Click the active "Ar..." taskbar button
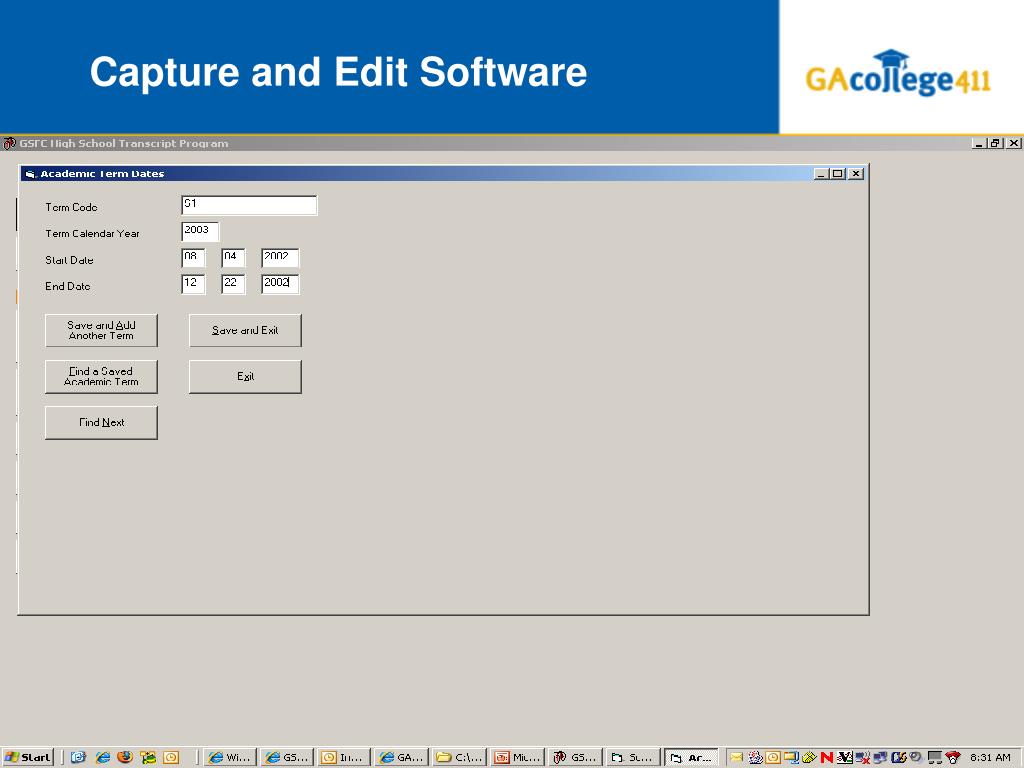Viewport: 1024px width, 768px height. click(x=691, y=758)
